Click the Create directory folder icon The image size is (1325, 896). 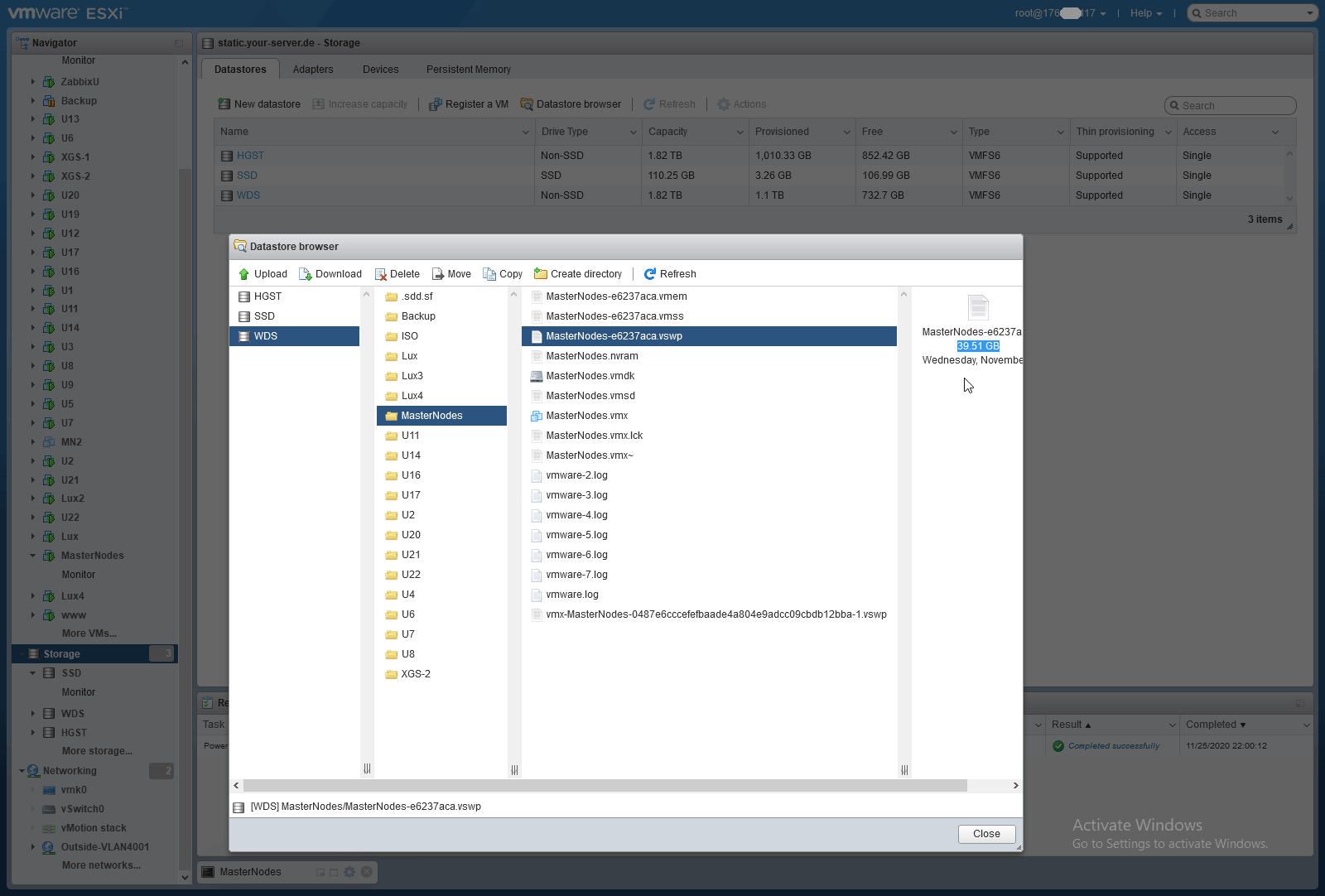click(541, 274)
